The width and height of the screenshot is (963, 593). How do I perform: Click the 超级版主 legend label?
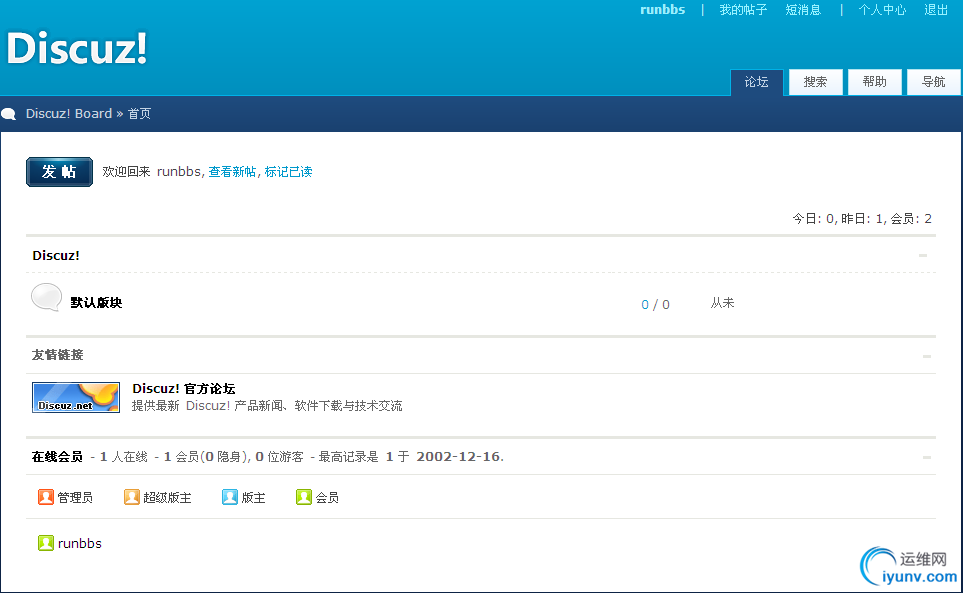click(167, 497)
